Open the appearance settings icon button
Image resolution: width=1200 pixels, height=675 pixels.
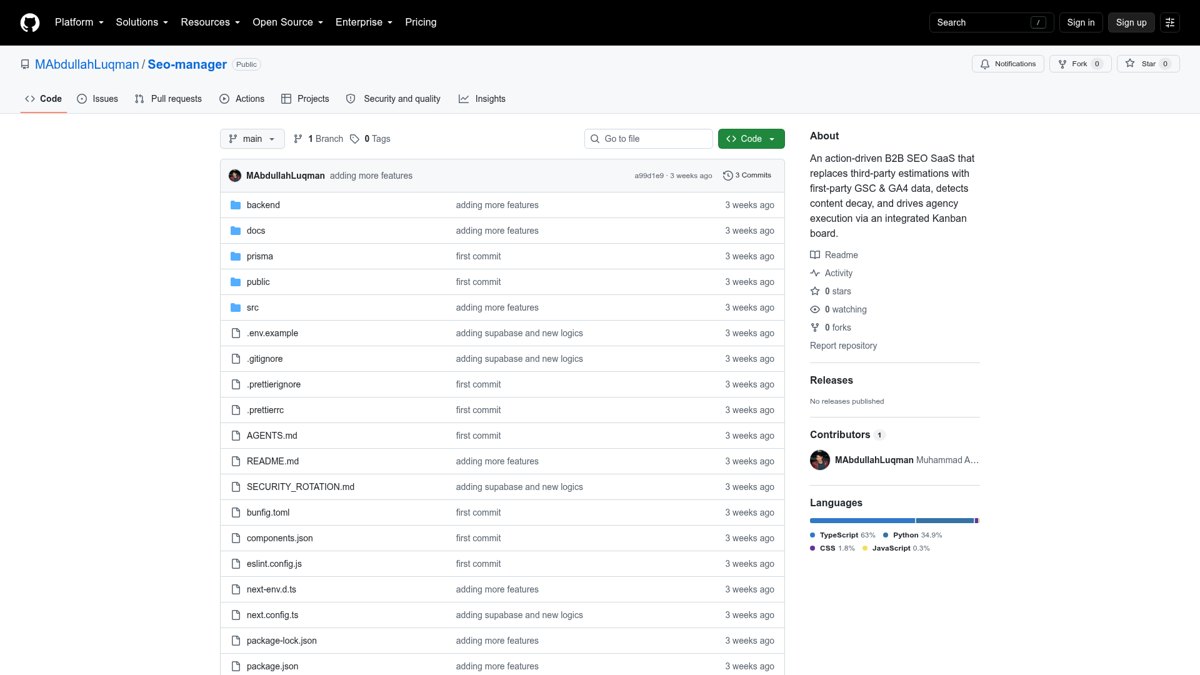(1170, 22)
